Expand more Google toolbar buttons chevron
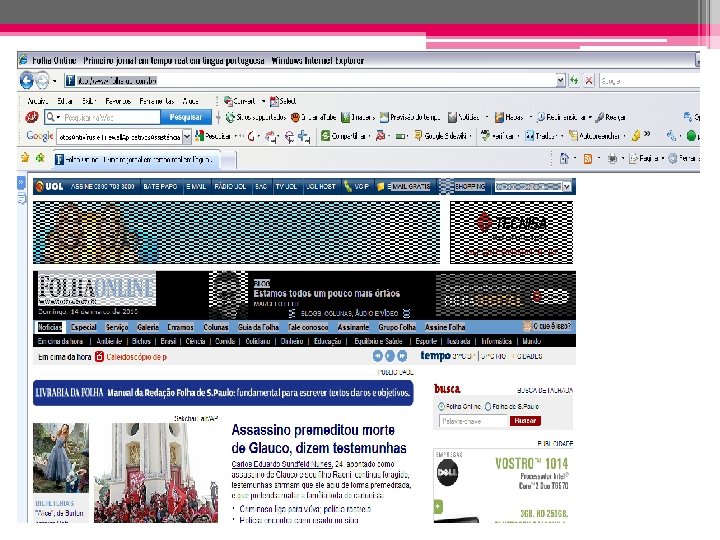The width and height of the screenshot is (720, 540). [x=647, y=134]
